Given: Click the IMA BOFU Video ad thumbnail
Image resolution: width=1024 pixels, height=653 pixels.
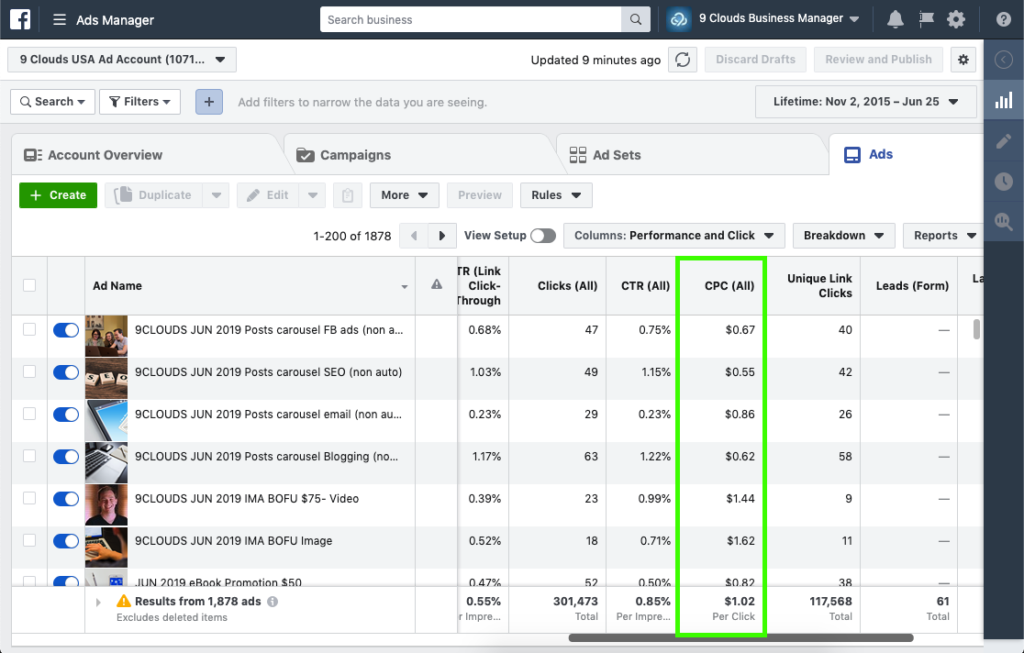Looking at the screenshot, I should [x=106, y=505].
